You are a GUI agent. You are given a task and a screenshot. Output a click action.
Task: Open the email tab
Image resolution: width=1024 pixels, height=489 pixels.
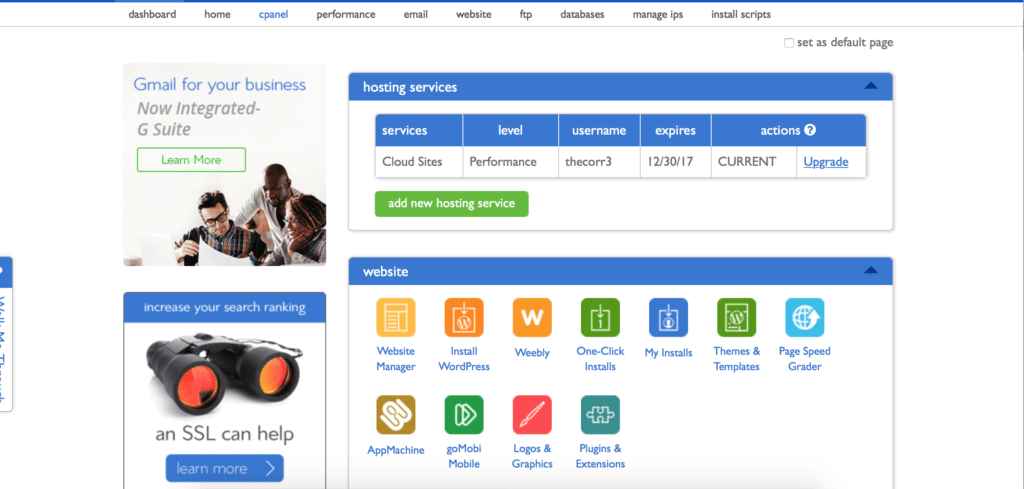416,14
